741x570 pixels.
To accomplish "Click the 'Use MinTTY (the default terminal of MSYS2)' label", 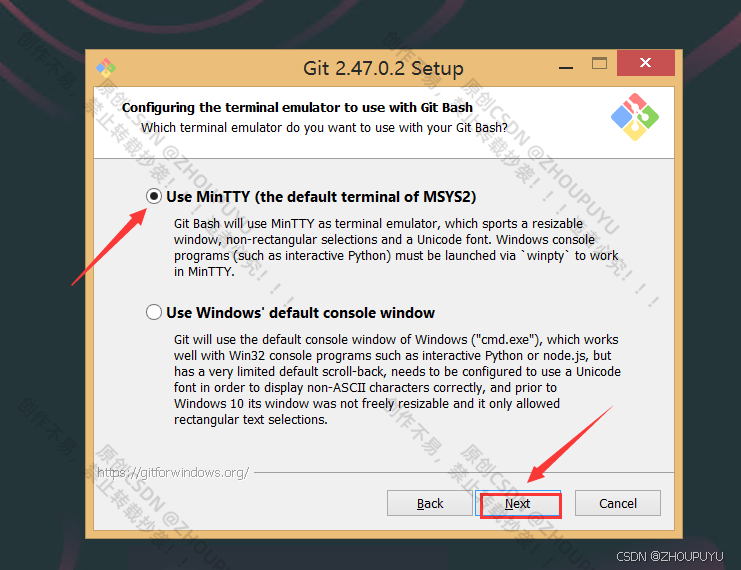I will coord(321,197).
